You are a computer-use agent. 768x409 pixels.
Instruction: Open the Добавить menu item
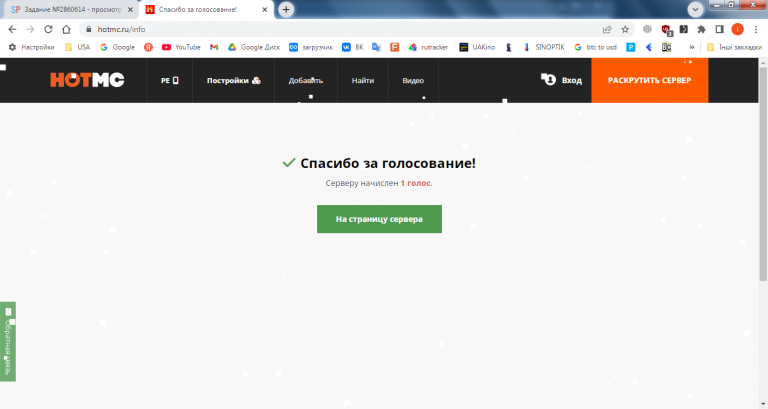(x=306, y=80)
